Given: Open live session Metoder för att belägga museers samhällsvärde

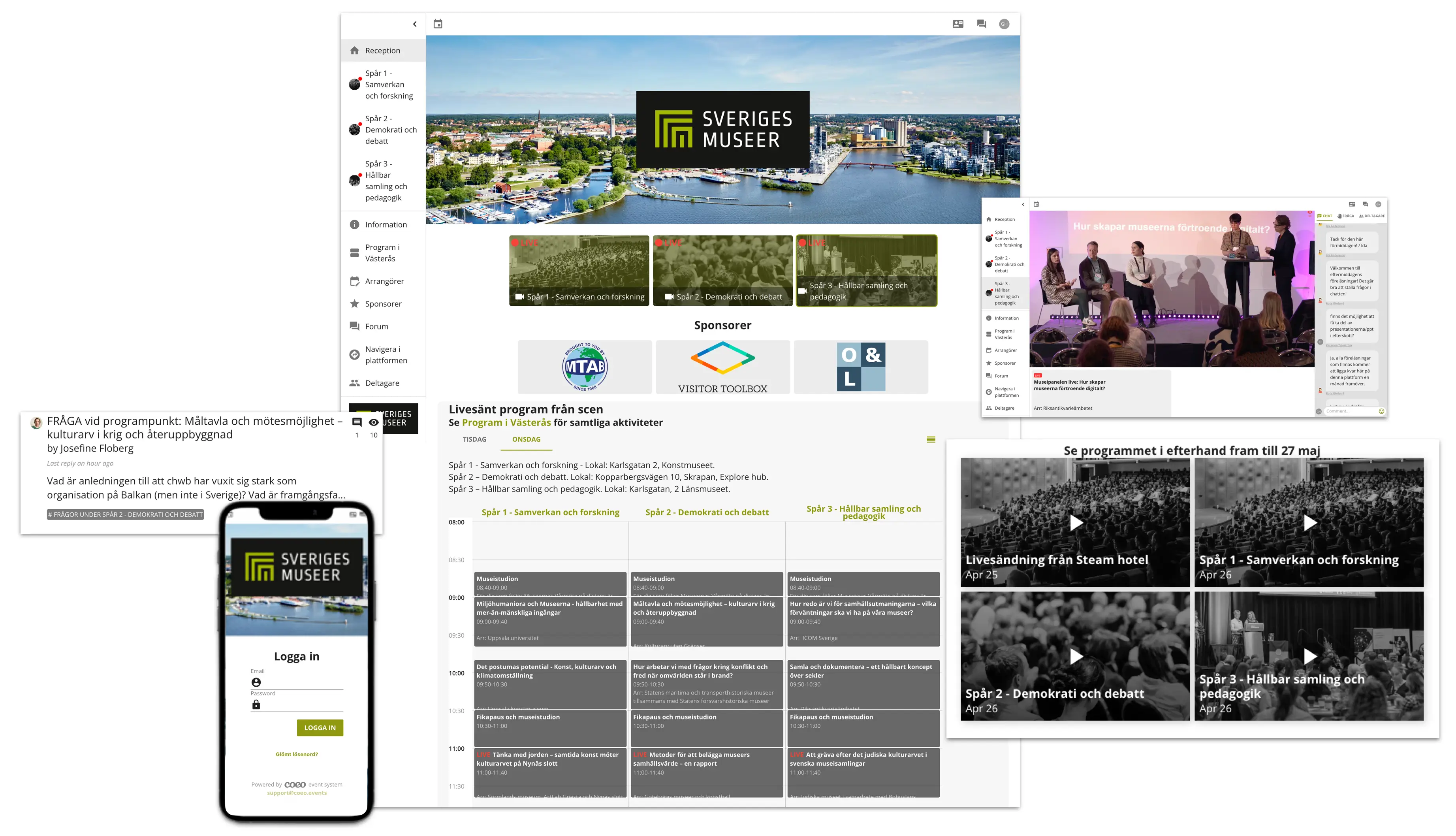Looking at the screenshot, I should [707, 772].
